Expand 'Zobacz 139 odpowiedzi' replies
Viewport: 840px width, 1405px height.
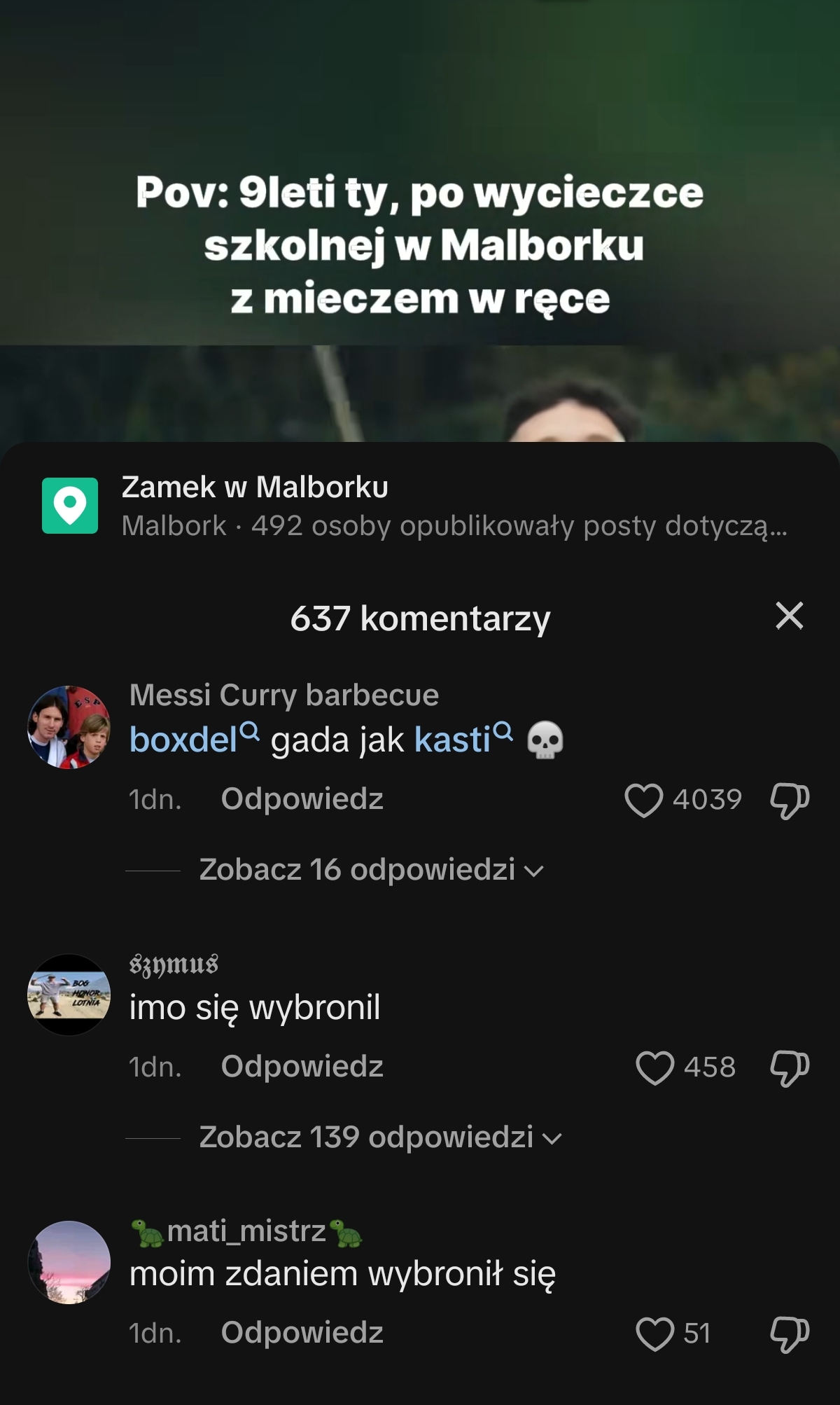coord(380,1137)
